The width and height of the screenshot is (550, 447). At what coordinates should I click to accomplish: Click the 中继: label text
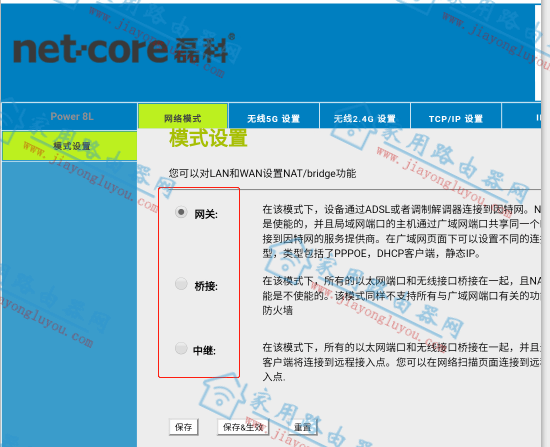coord(204,350)
